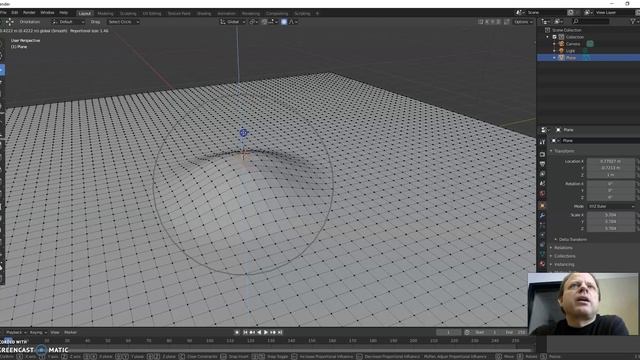Open pivot point dropdown
This screenshot has height=360, width=640.
point(253,22)
